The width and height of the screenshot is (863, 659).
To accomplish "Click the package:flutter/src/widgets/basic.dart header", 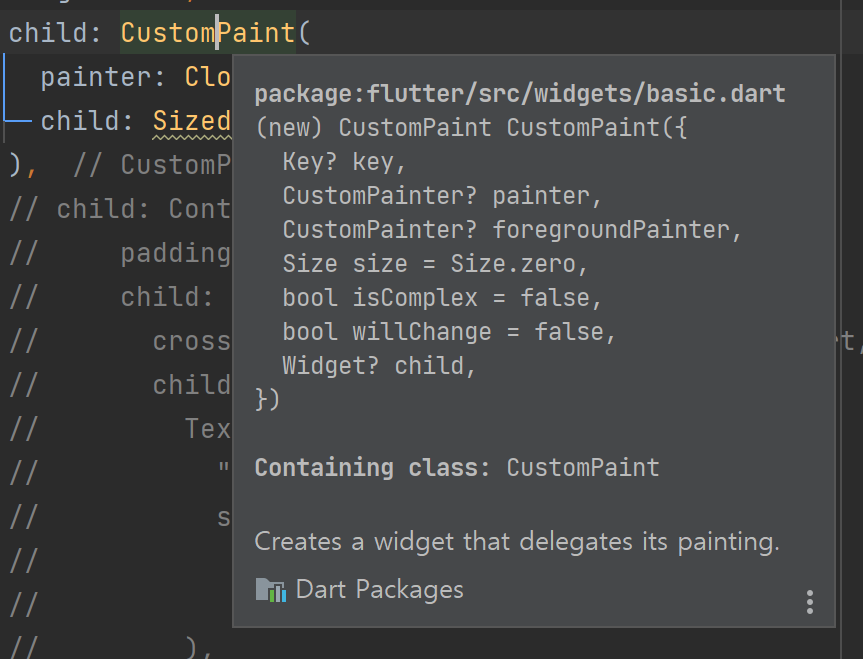I will pyautogui.click(x=520, y=94).
